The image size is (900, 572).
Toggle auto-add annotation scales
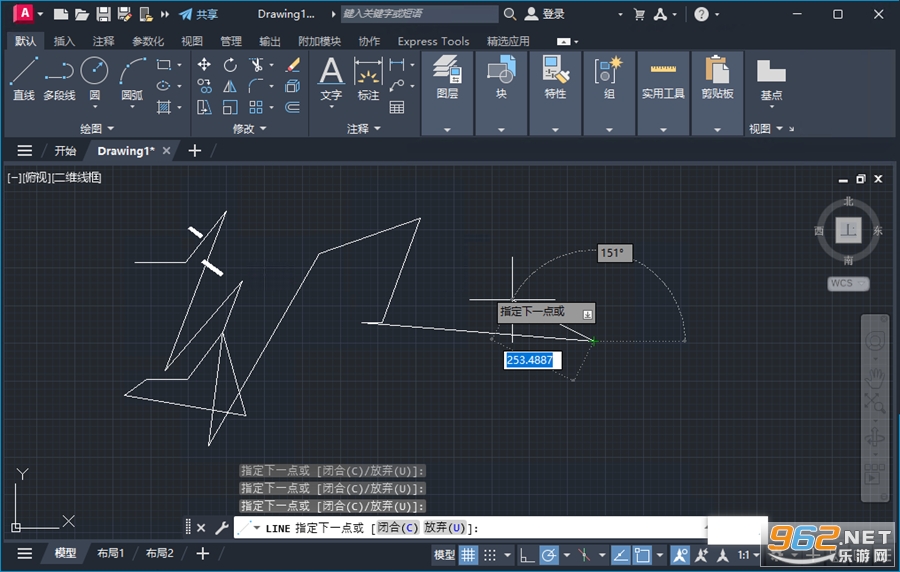pyautogui.click(x=701, y=555)
